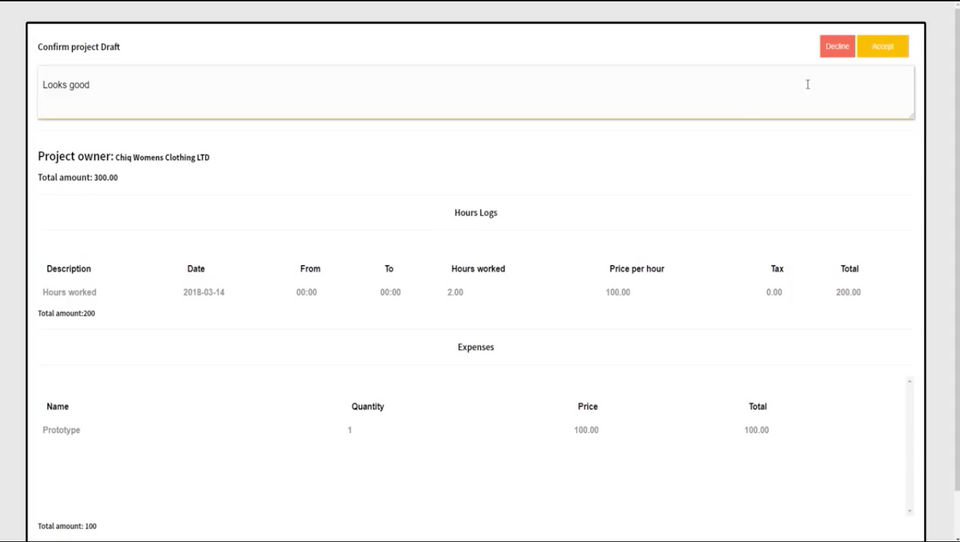Click the date cell '2018-03-14'
Viewport: 960px width, 542px height.
204,292
